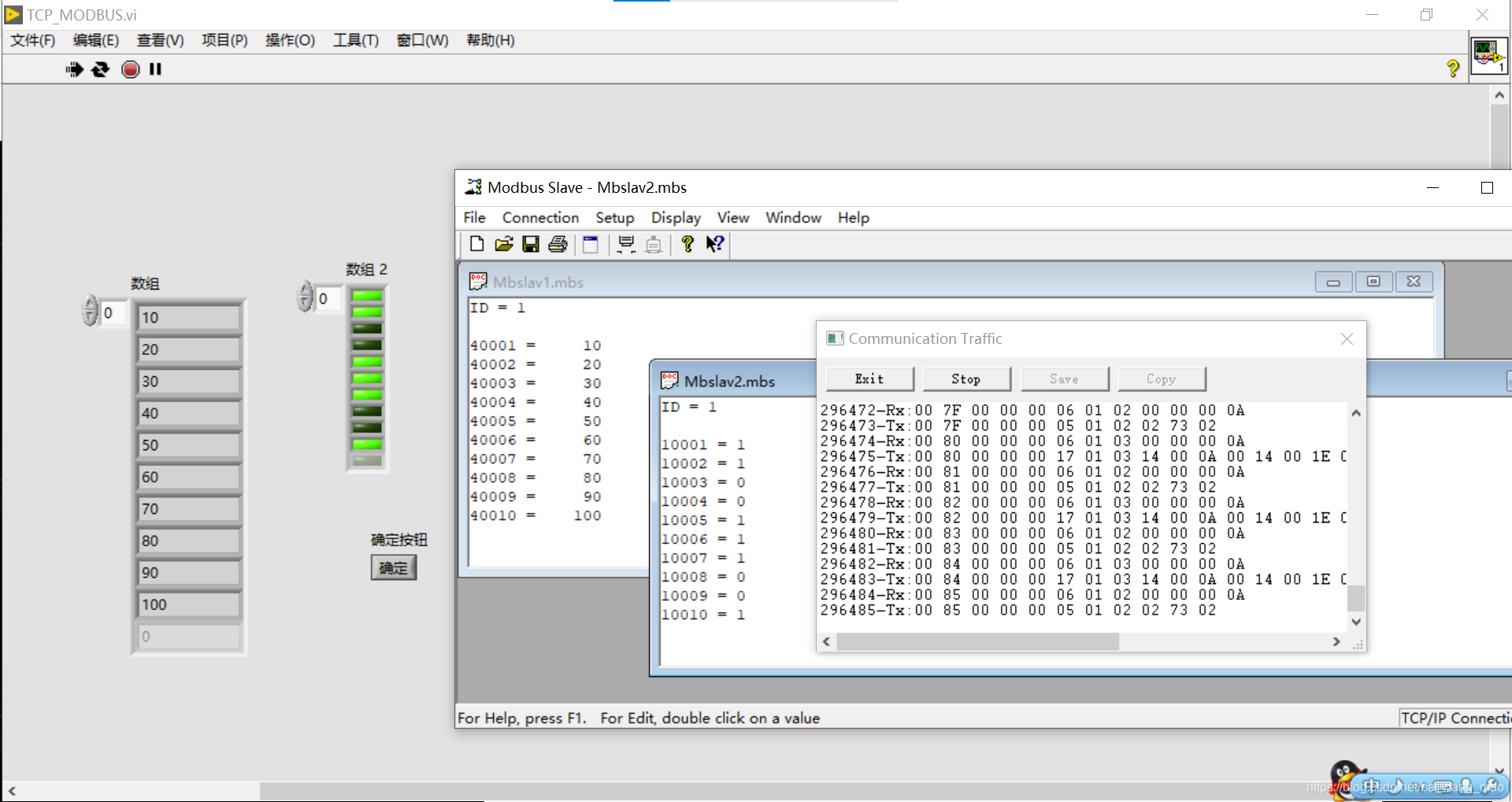Click the Run Continuously icon
The image size is (1512, 802).
100,69
